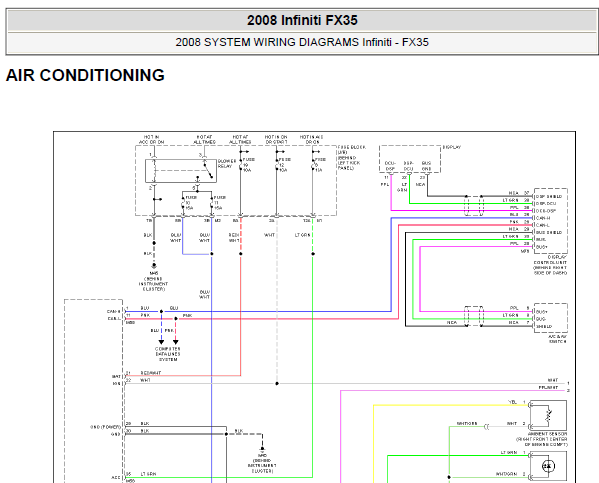Click the 'CAN-H' pin of the display control unit

coord(543,218)
